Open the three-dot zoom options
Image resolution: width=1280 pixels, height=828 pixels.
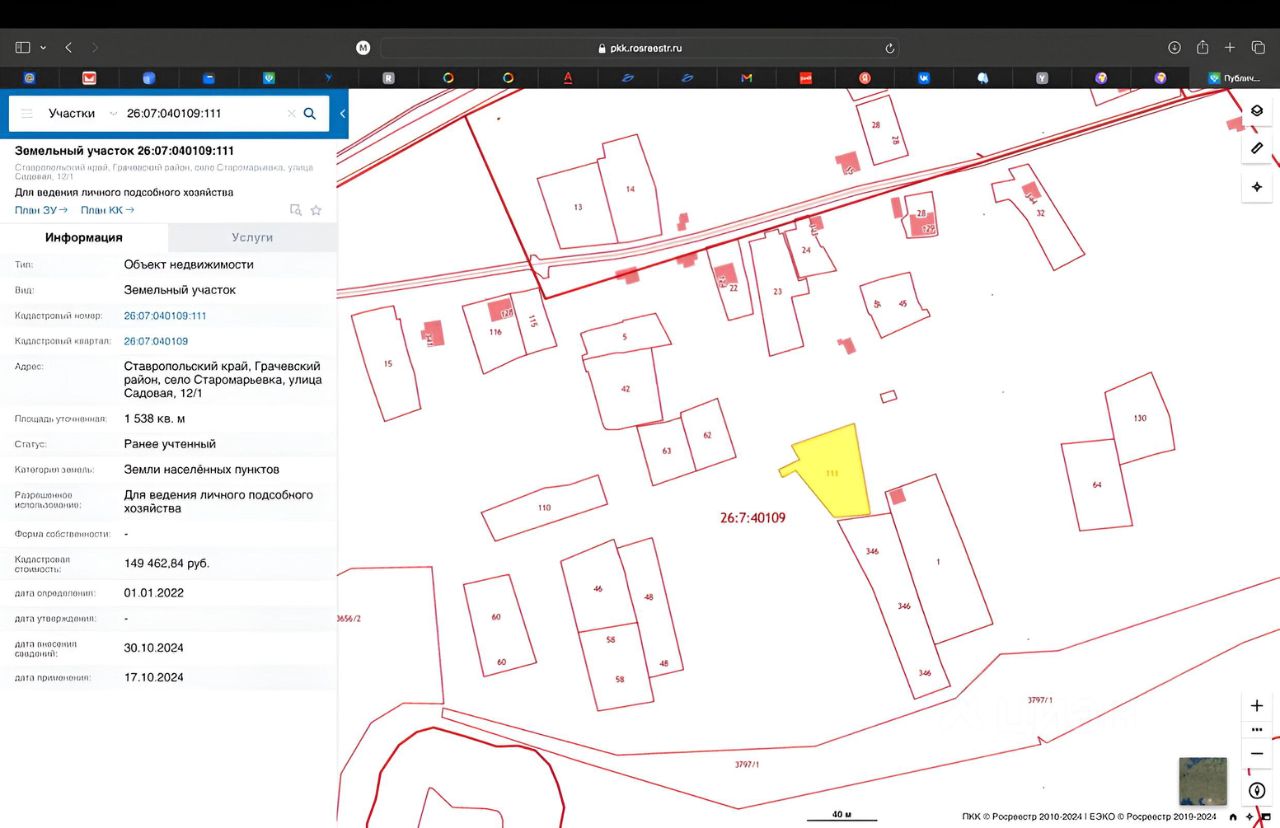tap(1257, 730)
